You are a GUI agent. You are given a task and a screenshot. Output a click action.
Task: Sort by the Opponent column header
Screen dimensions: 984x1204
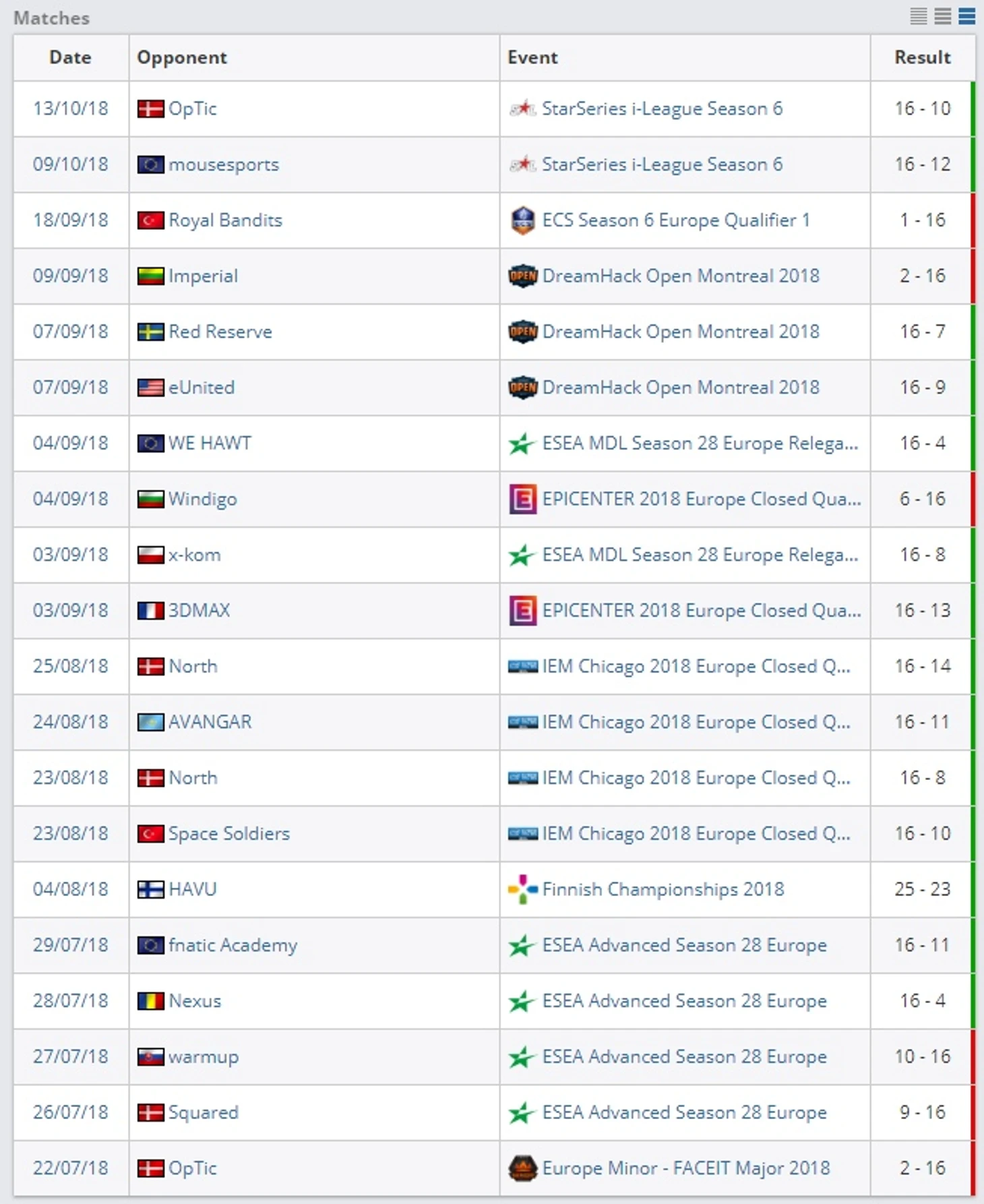tap(182, 57)
